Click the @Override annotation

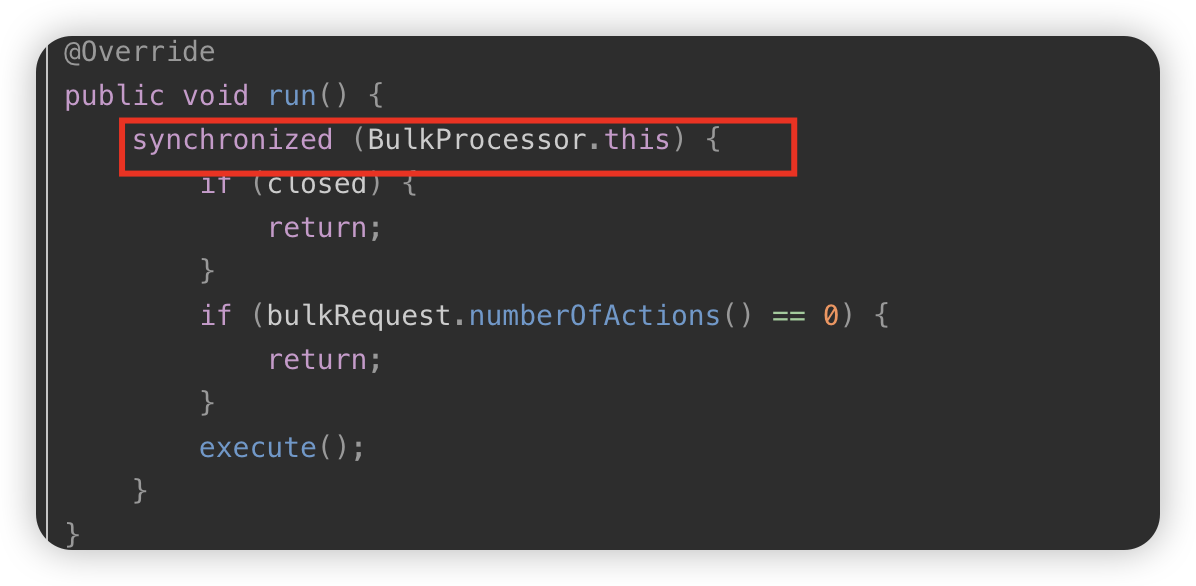(x=139, y=51)
